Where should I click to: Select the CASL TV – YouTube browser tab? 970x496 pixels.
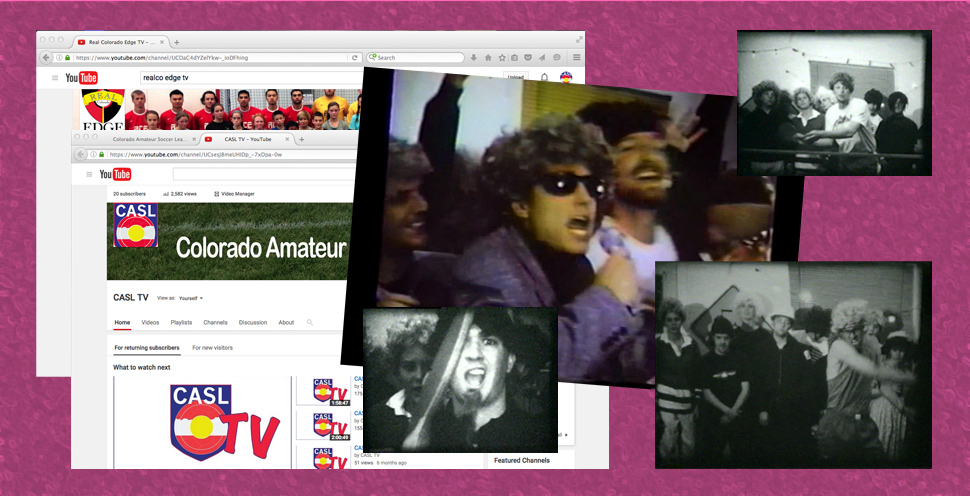(246, 139)
